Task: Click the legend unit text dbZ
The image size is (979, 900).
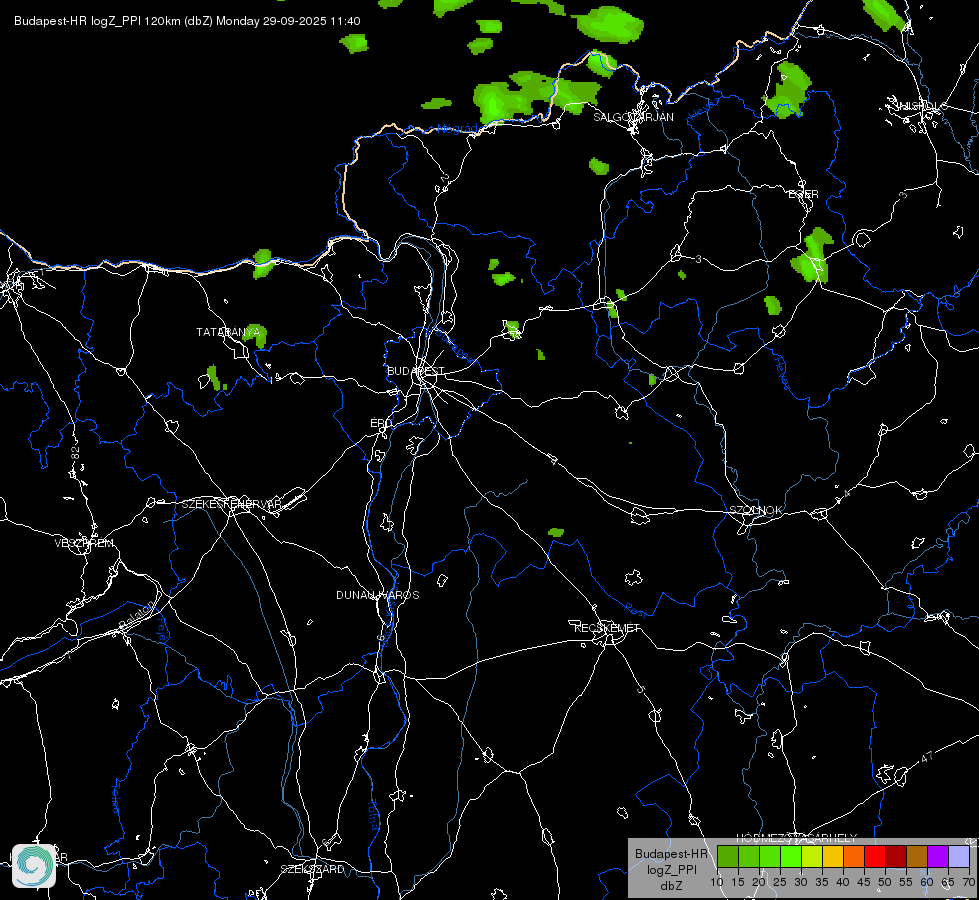Action: pos(671,886)
